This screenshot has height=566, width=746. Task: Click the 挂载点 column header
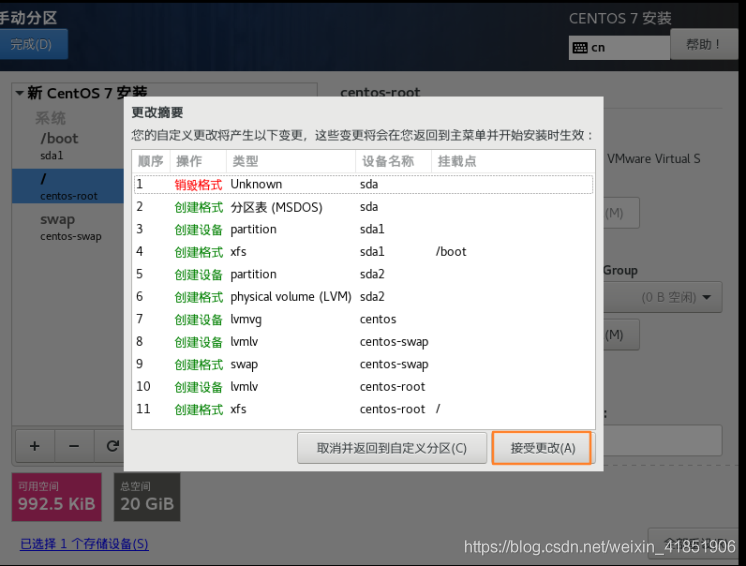tap(513, 161)
